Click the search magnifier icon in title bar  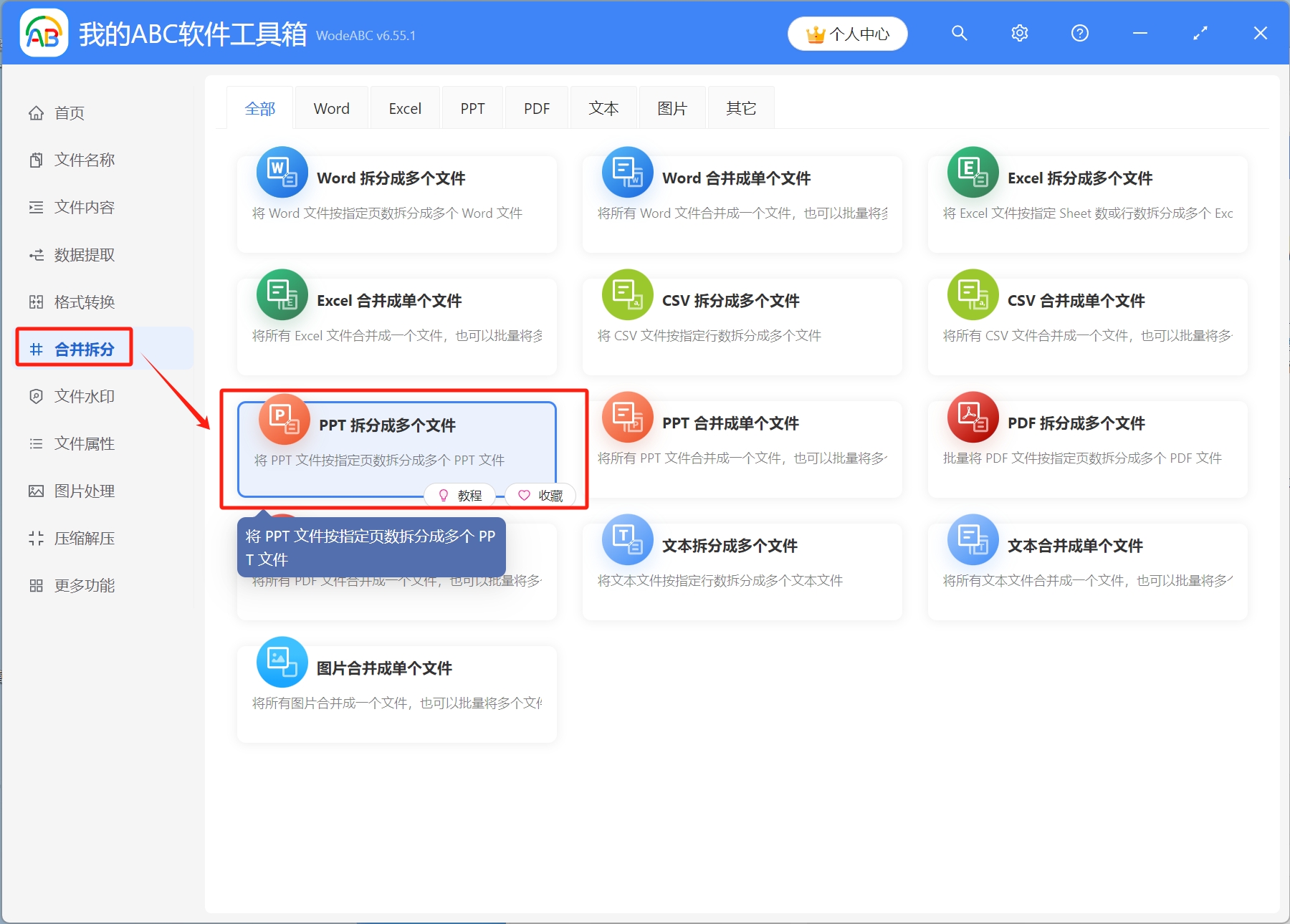(960, 33)
